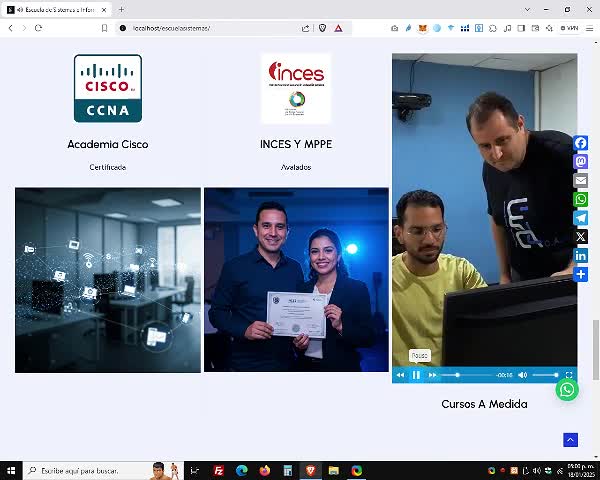The width and height of the screenshot is (600, 480).
Task: Share page on Facebook
Action: pos(580,143)
